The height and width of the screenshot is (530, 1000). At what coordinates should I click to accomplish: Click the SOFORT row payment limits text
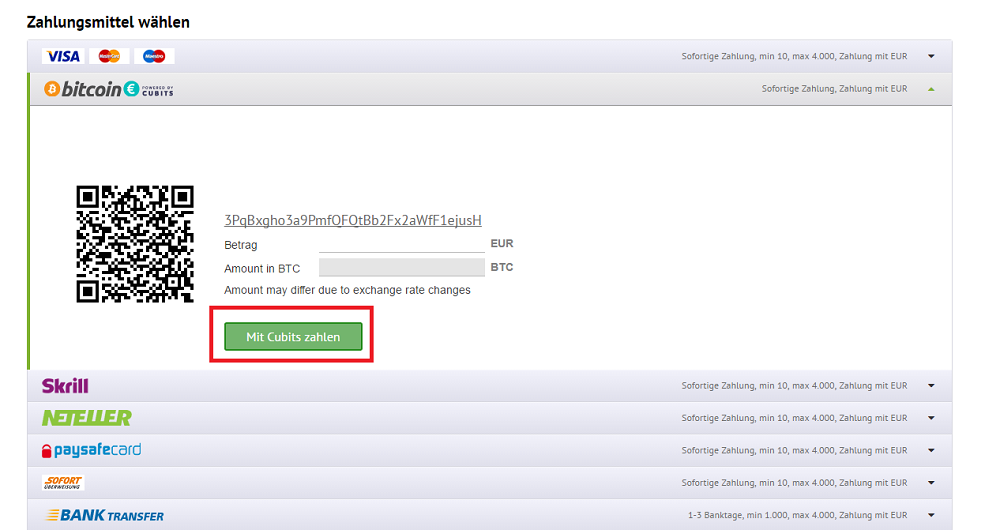click(x=794, y=483)
